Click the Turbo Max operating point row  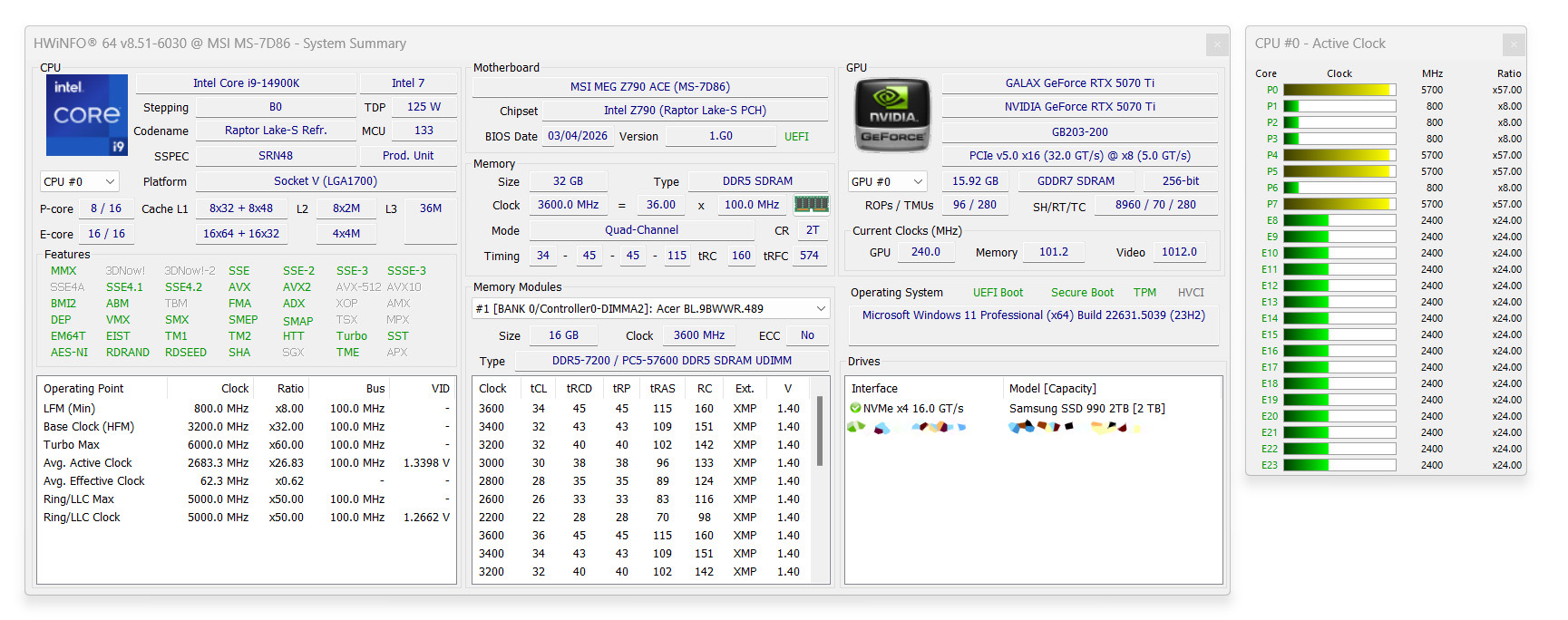click(x=247, y=445)
